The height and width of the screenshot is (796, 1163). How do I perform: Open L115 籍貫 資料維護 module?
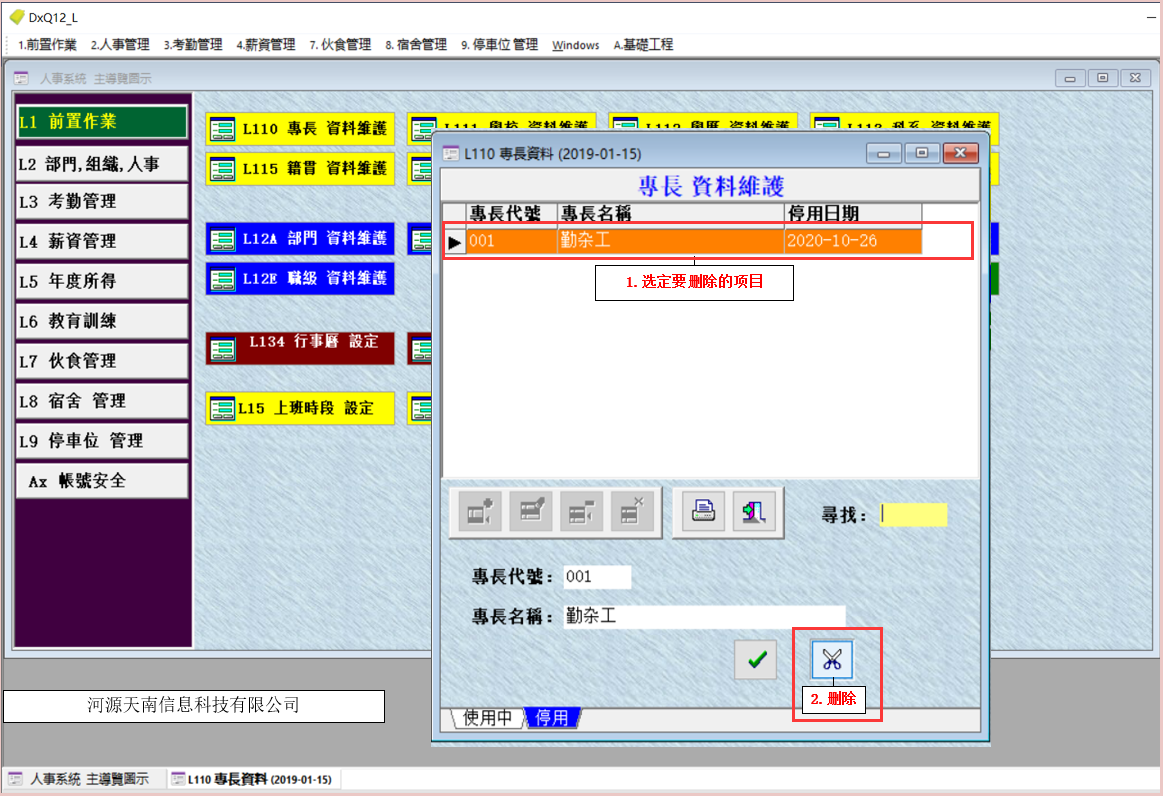coord(300,169)
